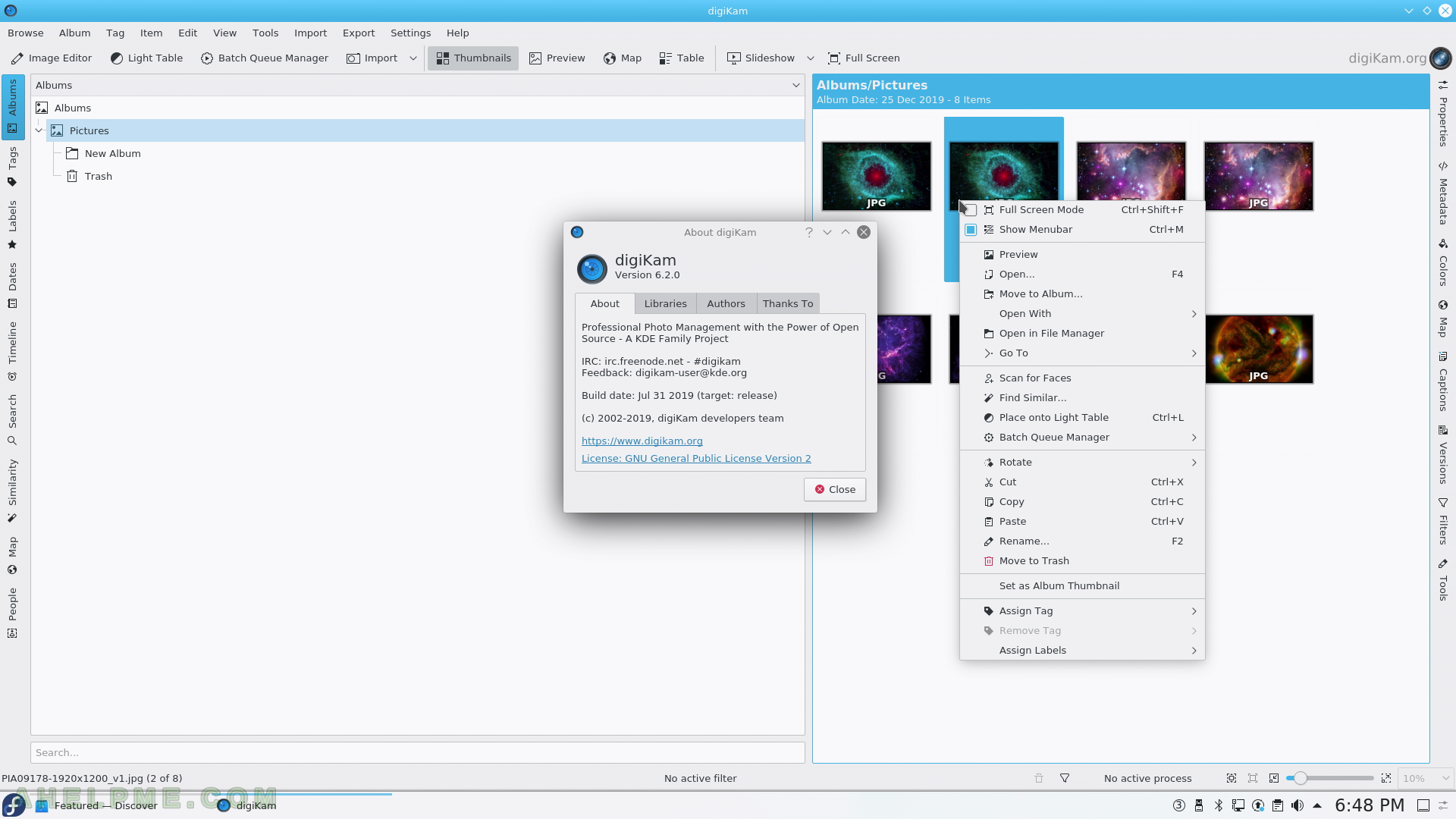Image resolution: width=1456 pixels, height=819 pixels.
Task: Toggle the Full Screen Mode checkbox
Action: point(970,210)
